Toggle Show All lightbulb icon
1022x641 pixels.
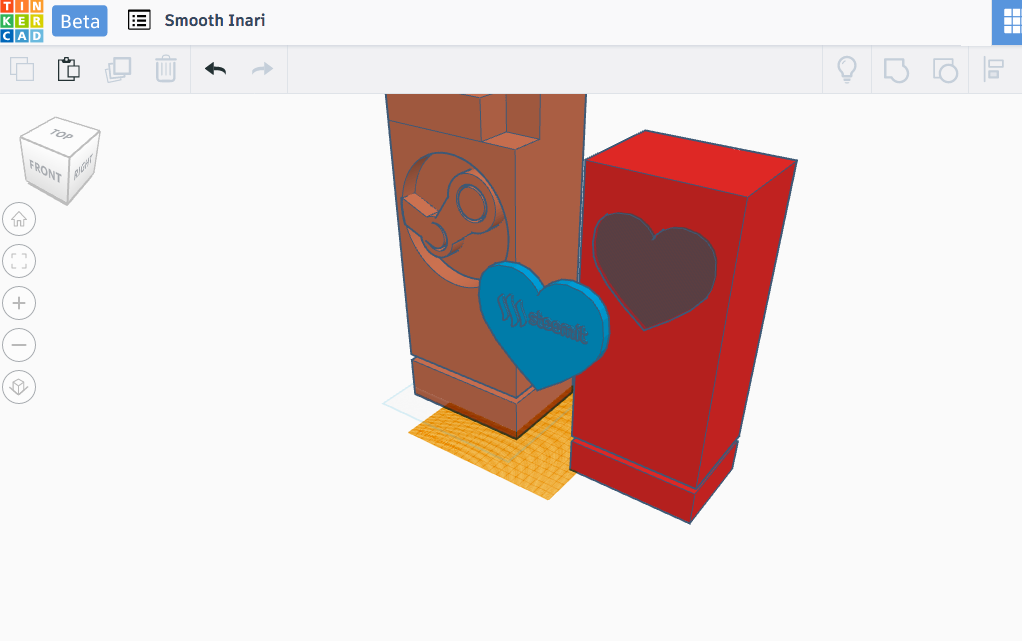[x=847, y=69]
